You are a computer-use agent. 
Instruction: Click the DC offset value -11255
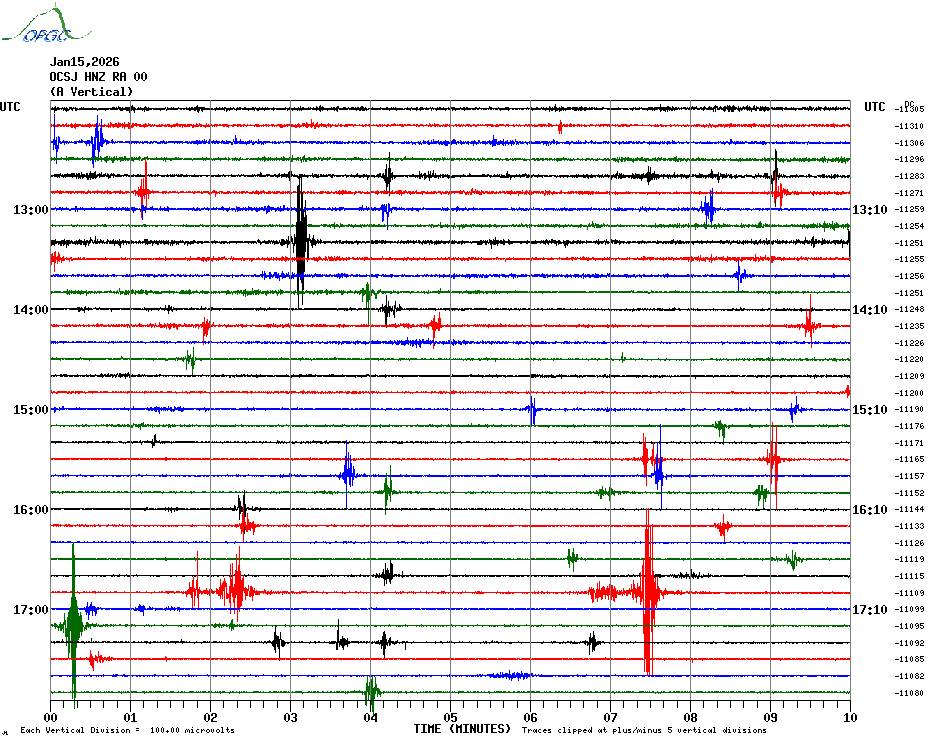pyautogui.click(x=909, y=259)
